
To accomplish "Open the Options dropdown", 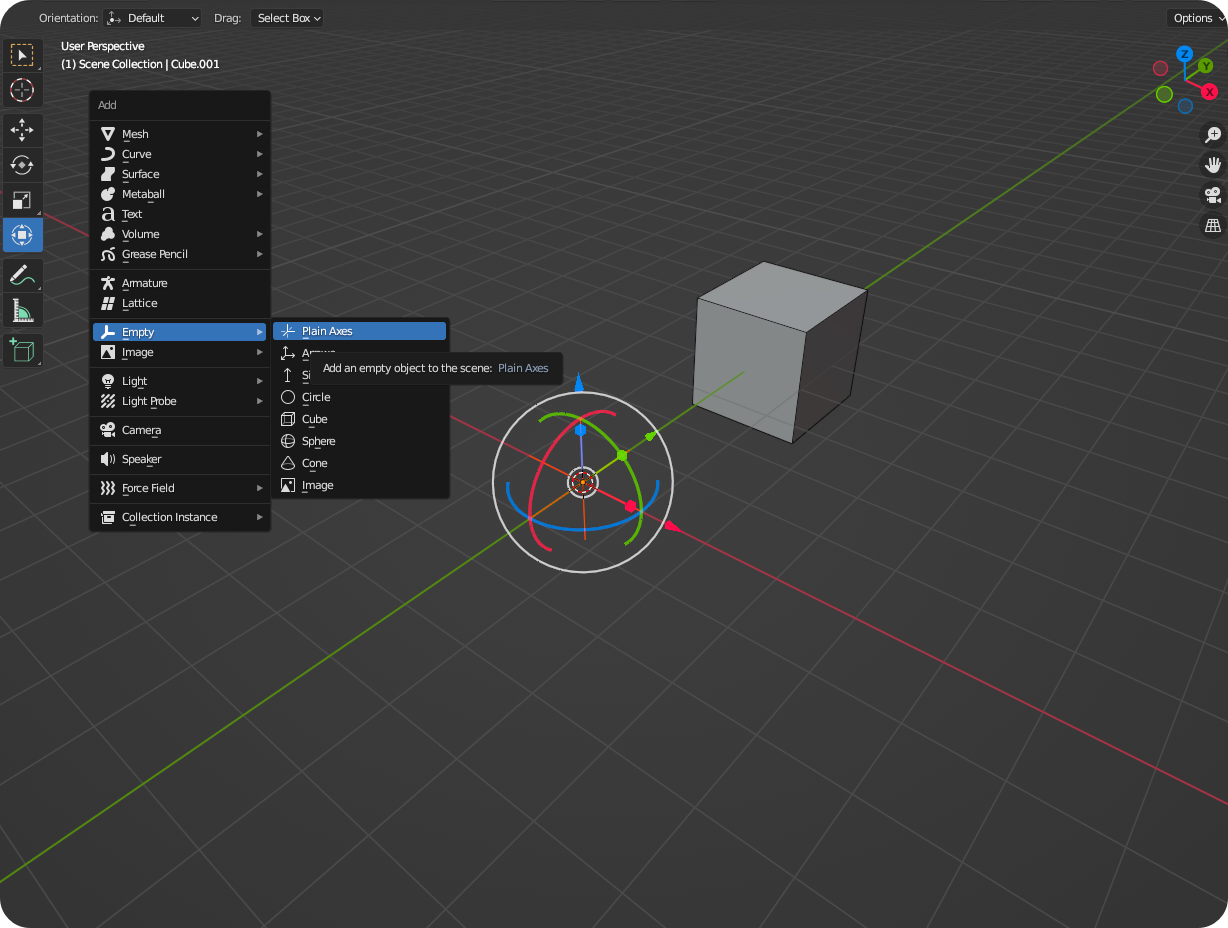I will 1197,18.
